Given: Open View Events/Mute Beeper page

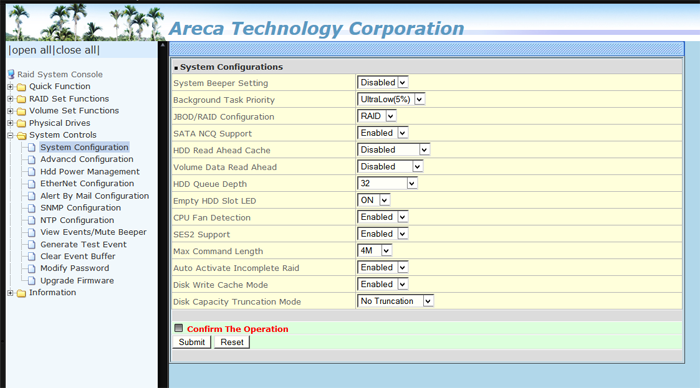Looking at the screenshot, I should pyautogui.click(x=93, y=232).
